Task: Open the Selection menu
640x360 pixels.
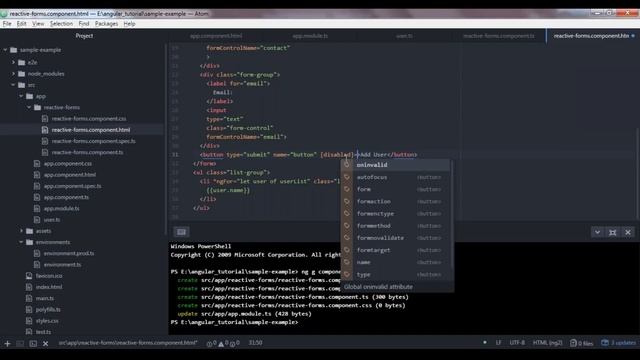Action: click(x=61, y=24)
